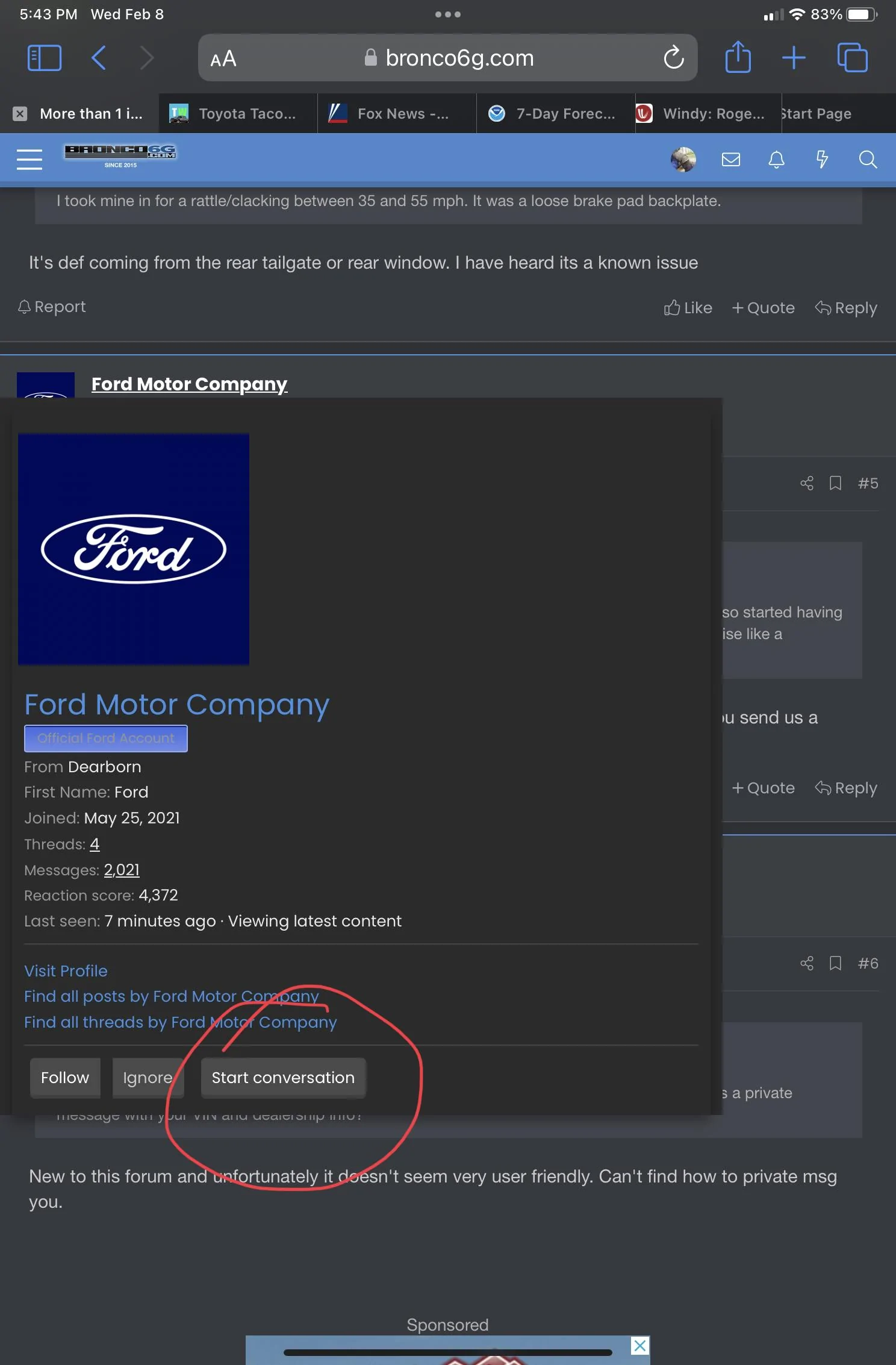Switch to the 7-Day Forec... tab

point(556,113)
